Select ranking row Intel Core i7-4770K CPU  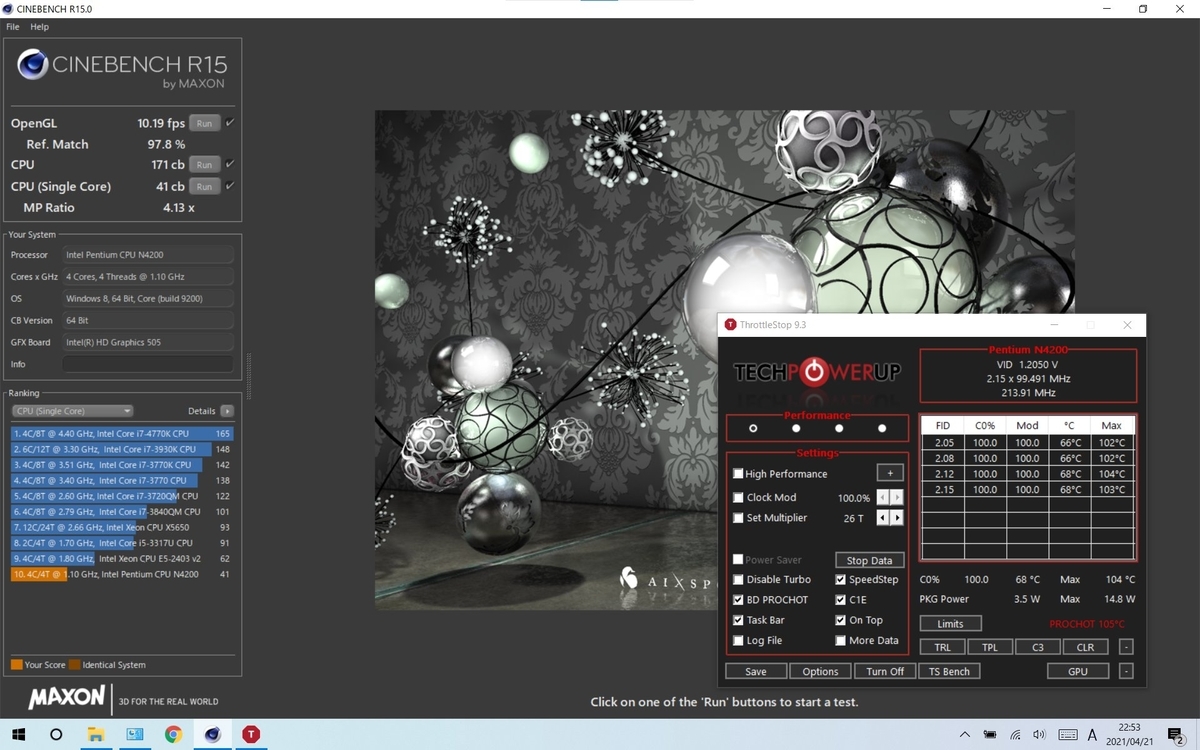(x=122, y=434)
